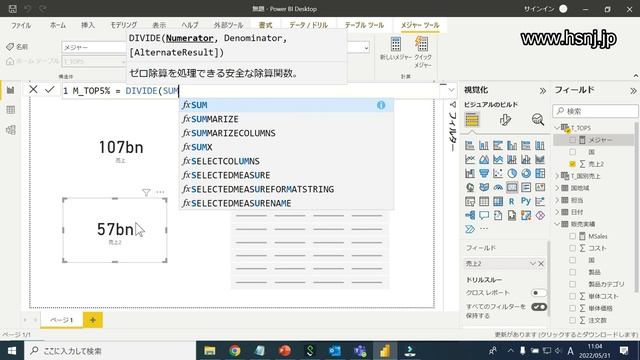The width and height of the screenshot is (640, 360).
Task: Pick SUMMARIZE from the autocomplete list
Action: [287, 119]
